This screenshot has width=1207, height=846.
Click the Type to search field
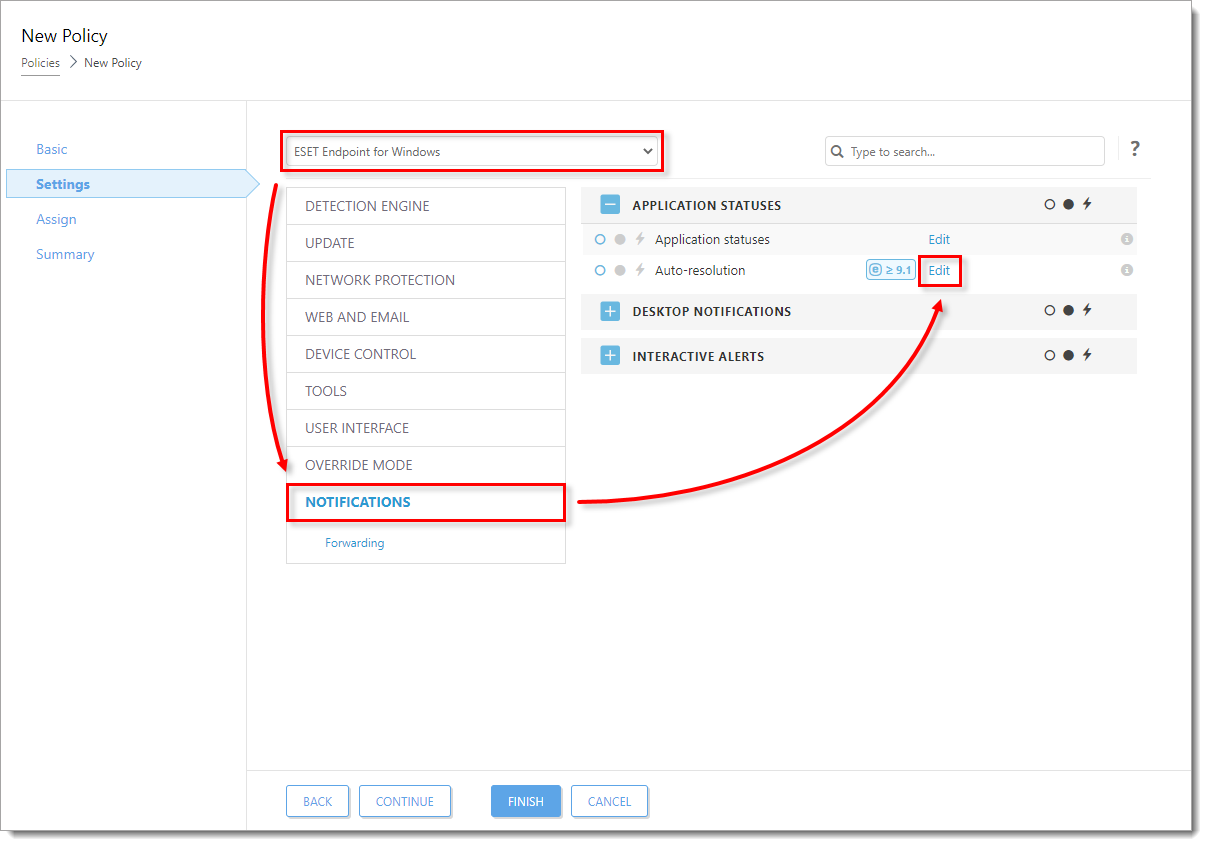965,152
